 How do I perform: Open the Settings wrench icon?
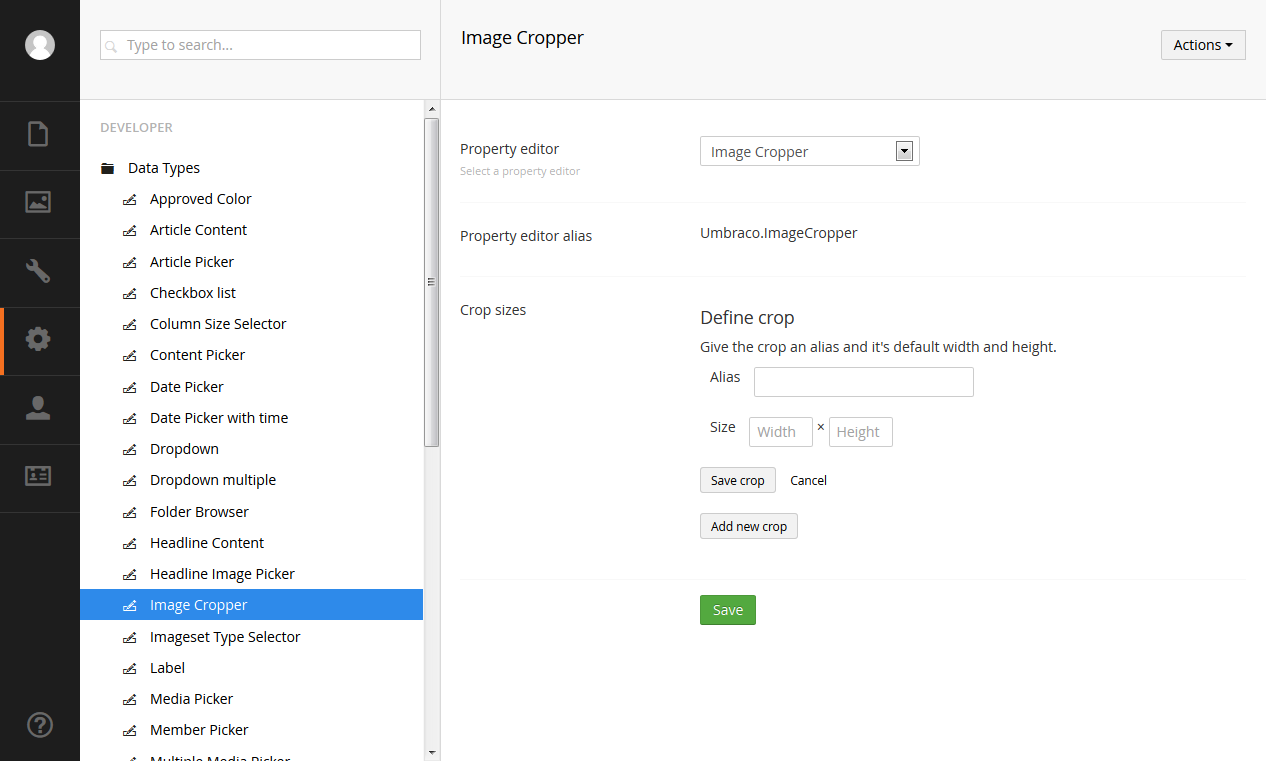38,271
